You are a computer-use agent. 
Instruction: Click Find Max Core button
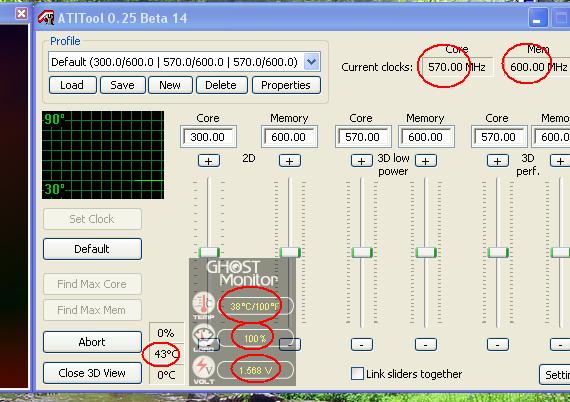92,284
